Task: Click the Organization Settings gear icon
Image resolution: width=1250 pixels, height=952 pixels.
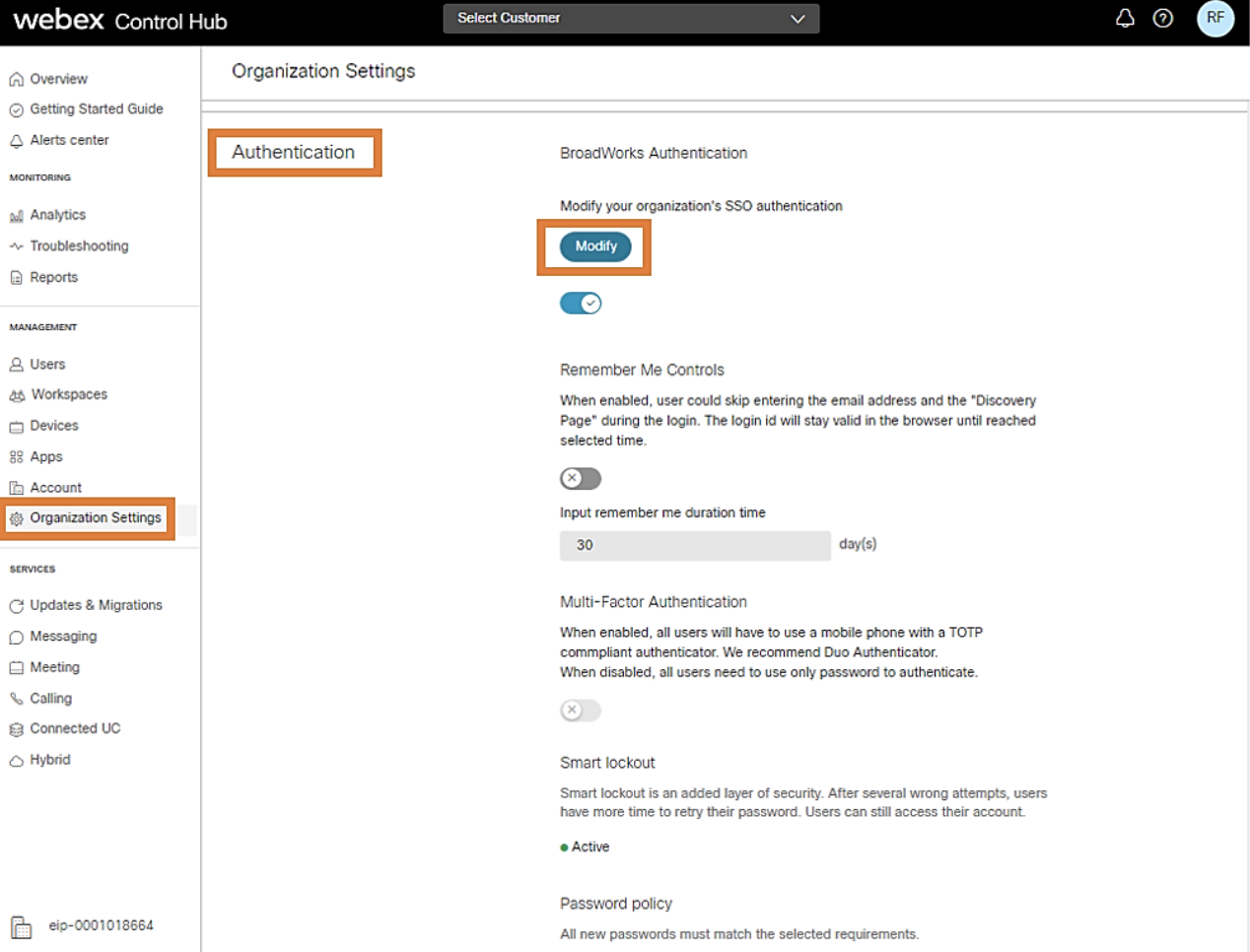Action: point(17,518)
